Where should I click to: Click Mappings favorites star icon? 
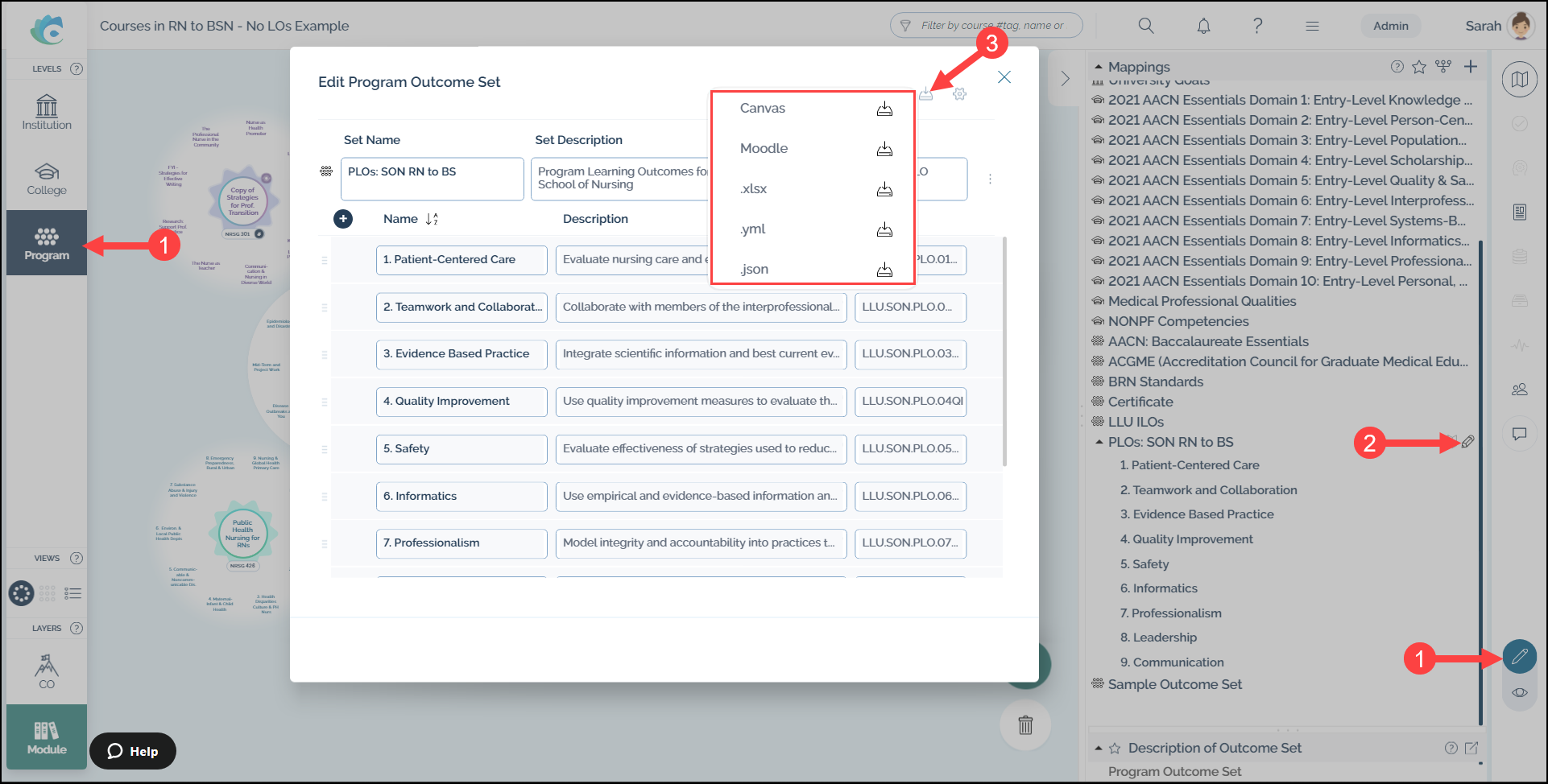click(1419, 67)
